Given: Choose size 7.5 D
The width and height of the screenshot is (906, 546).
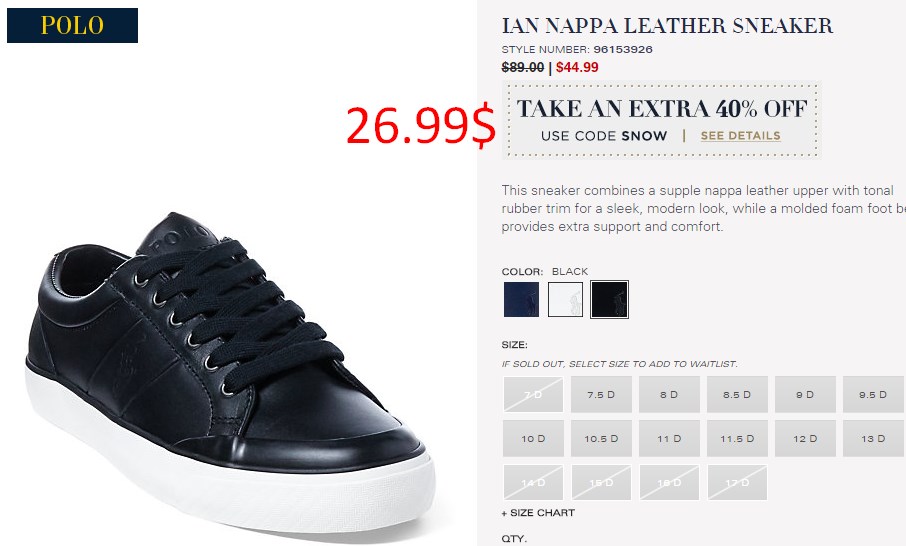Looking at the screenshot, I should click(x=601, y=395).
